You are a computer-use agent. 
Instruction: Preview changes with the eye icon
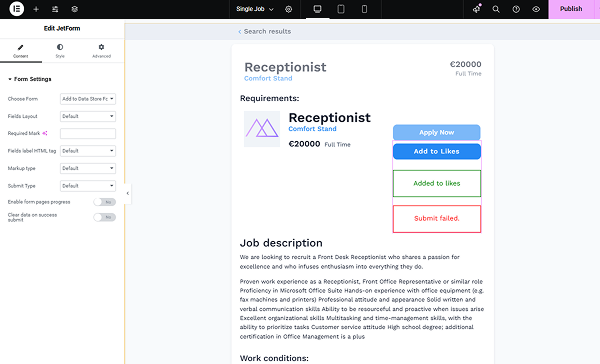pyautogui.click(x=536, y=9)
